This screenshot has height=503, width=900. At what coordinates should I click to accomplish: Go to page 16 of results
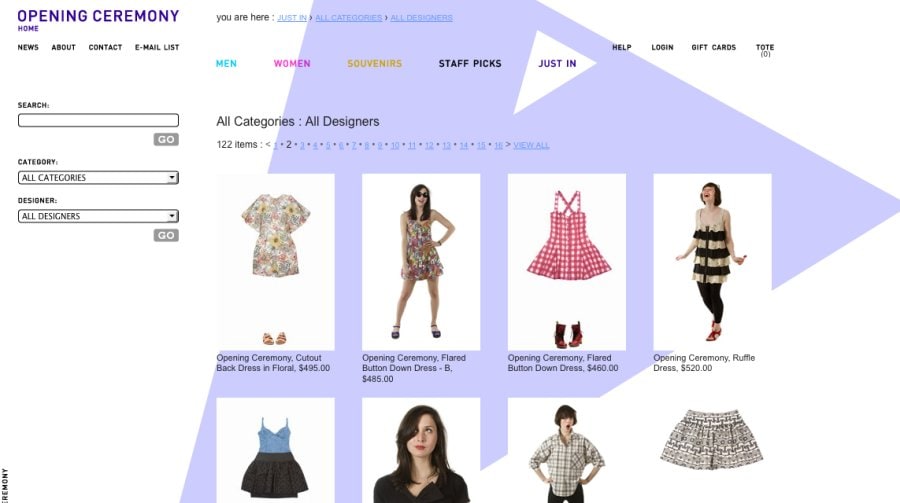pyautogui.click(x=498, y=146)
